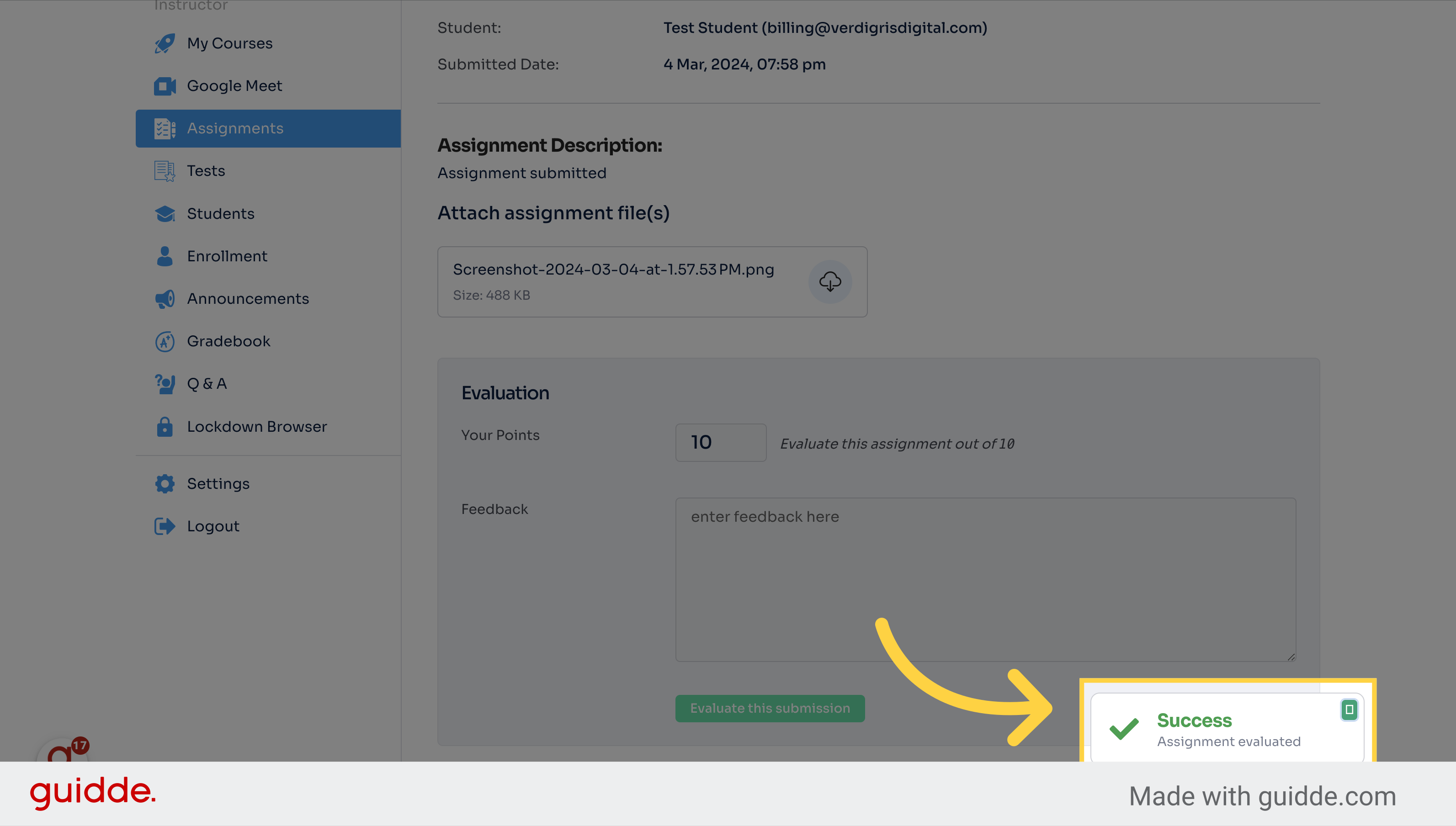Click the Success checkmark icon

[1124, 729]
